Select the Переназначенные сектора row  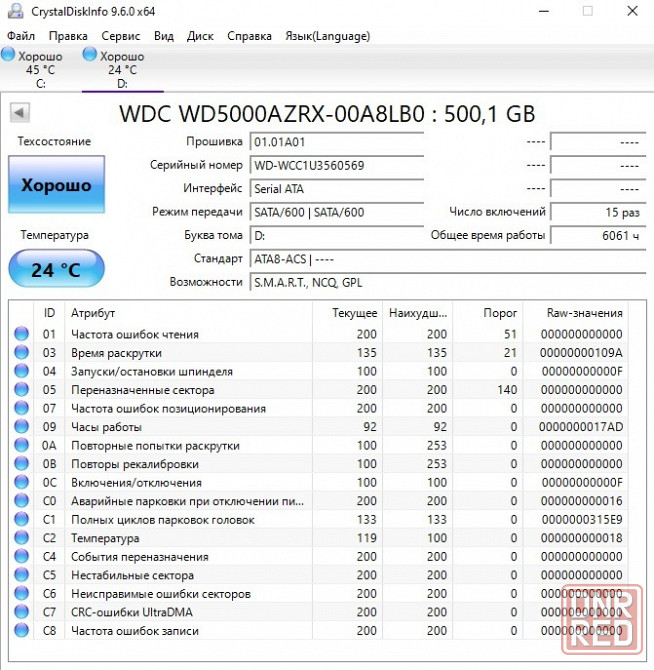pos(318,389)
